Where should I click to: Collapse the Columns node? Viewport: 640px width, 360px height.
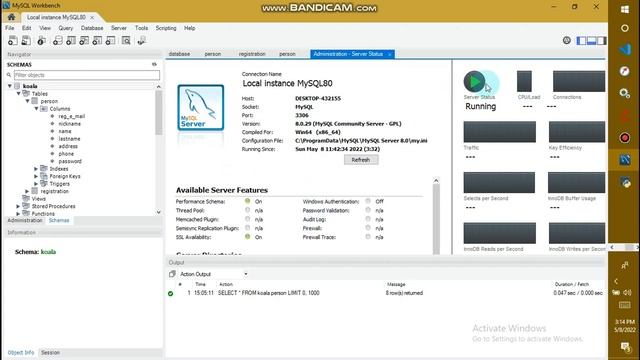pos(37,109)
